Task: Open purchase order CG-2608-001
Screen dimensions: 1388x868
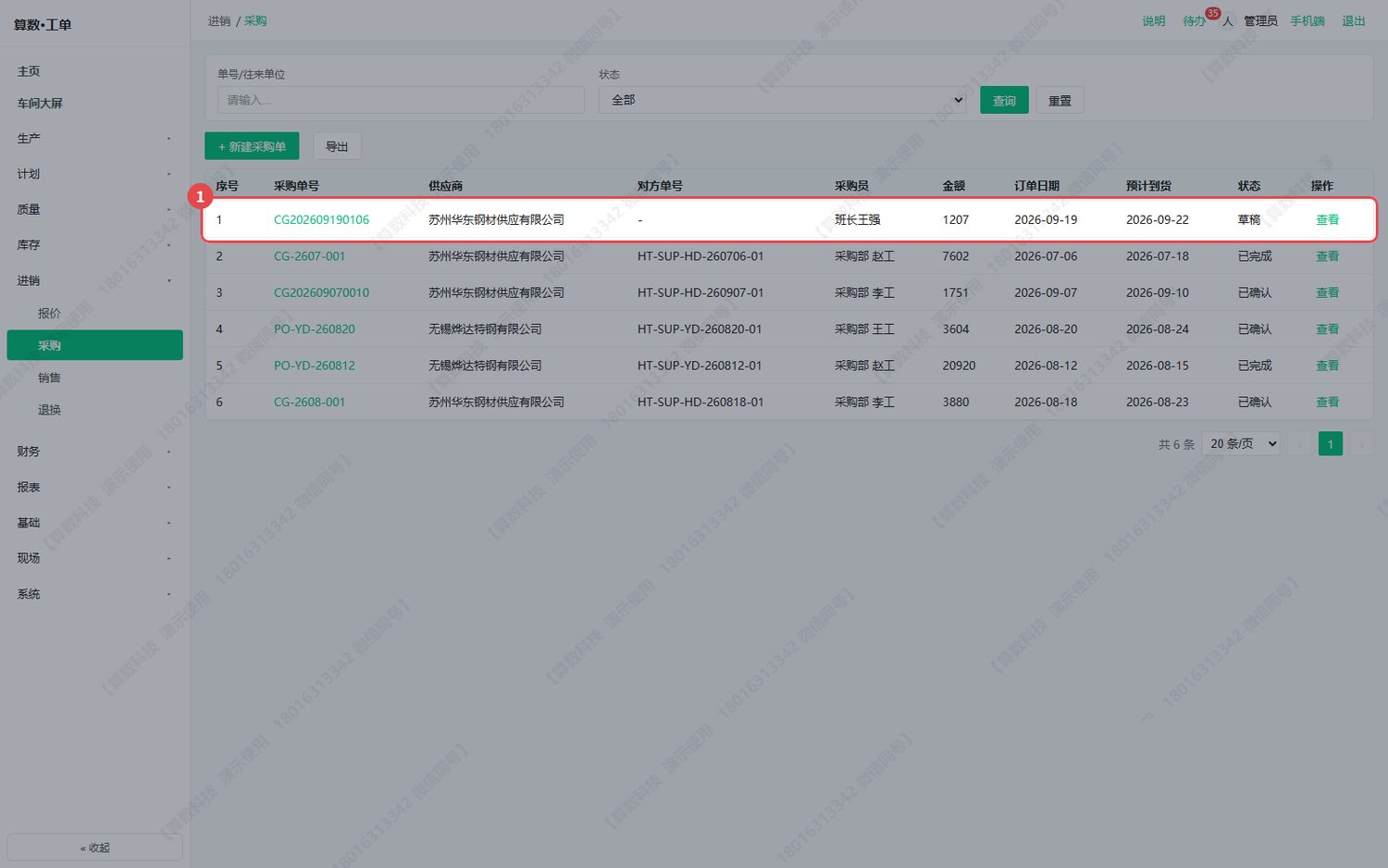Action: pos(309,403)
